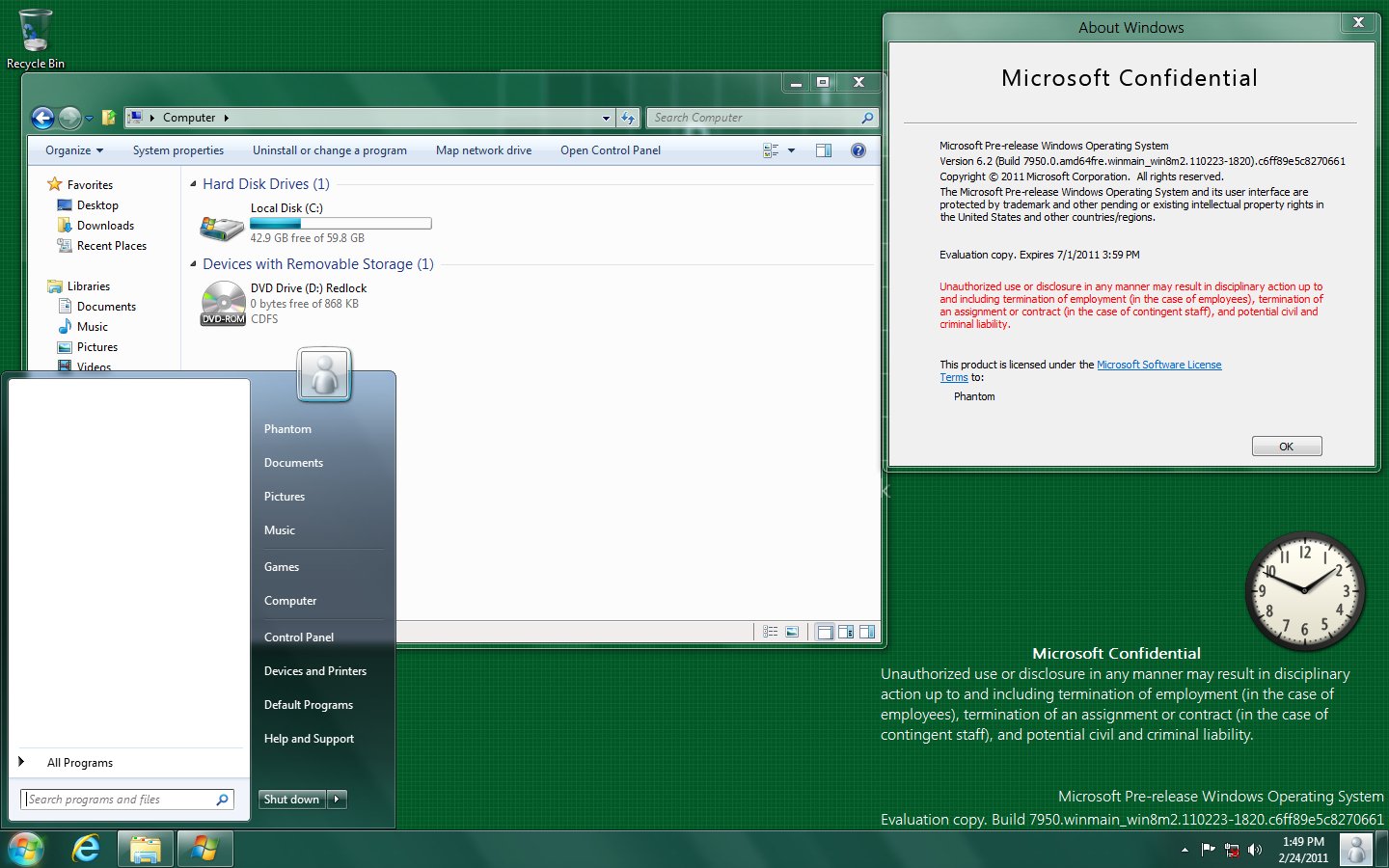Viewport: 1389px width, 868px height.
Task: Open the Organize menu
Action: tap(72, 150)
